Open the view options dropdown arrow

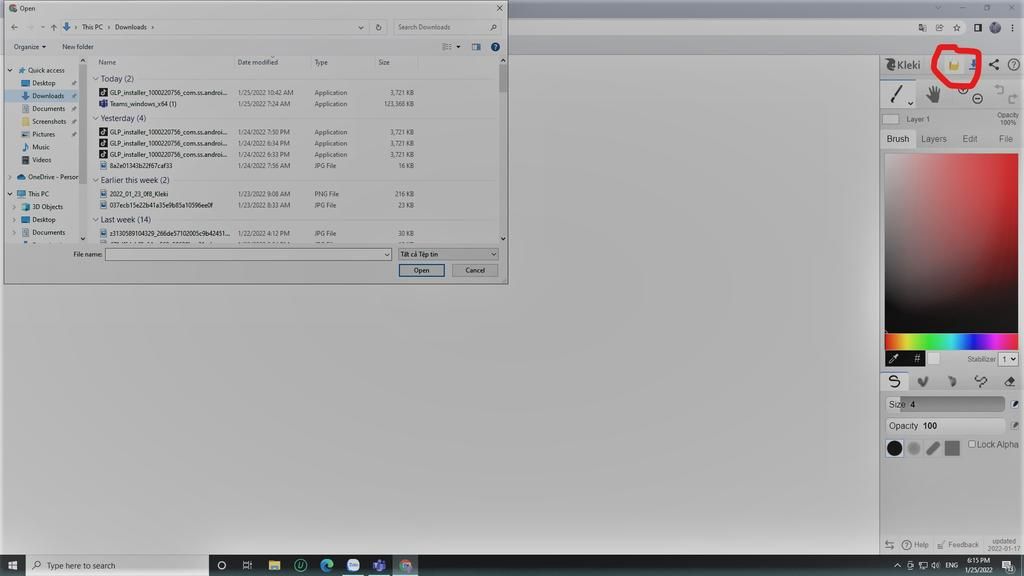pyautogui.click(x=458, y=47)
